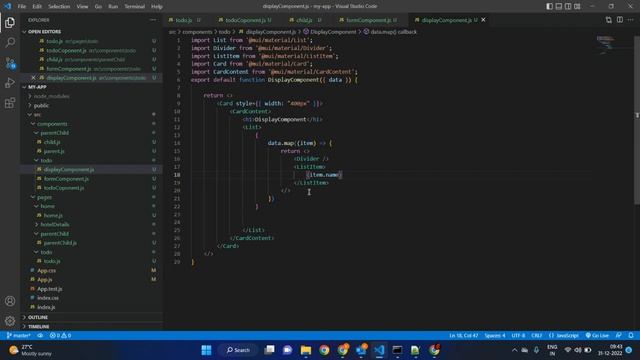640x360 pixels.
Task: Open the Explorer Views and More Actions ellipsis
Action: pos(153,20)
